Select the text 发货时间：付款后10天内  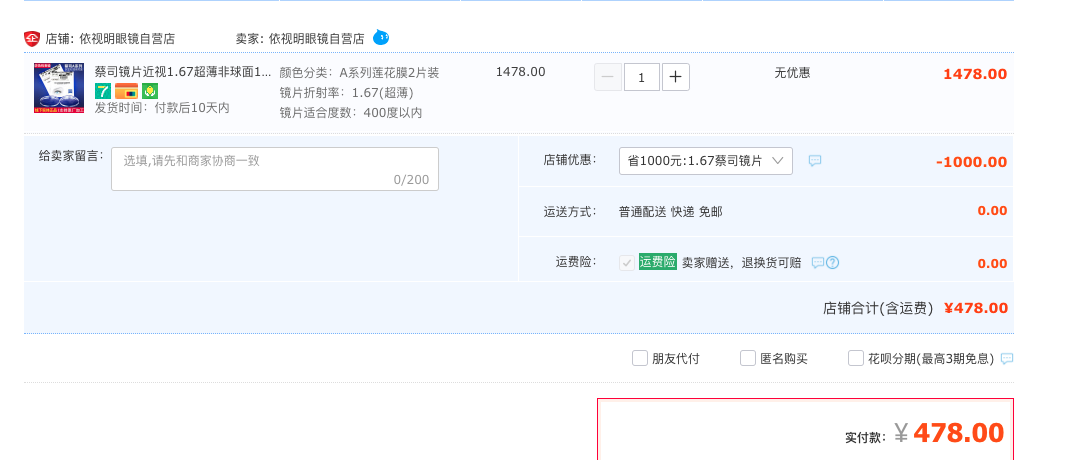click(162, 108)
